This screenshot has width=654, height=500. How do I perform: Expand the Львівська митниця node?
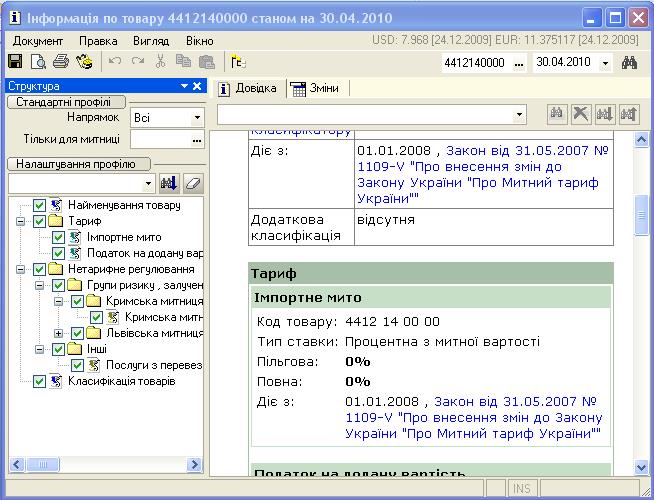[58, 334]
